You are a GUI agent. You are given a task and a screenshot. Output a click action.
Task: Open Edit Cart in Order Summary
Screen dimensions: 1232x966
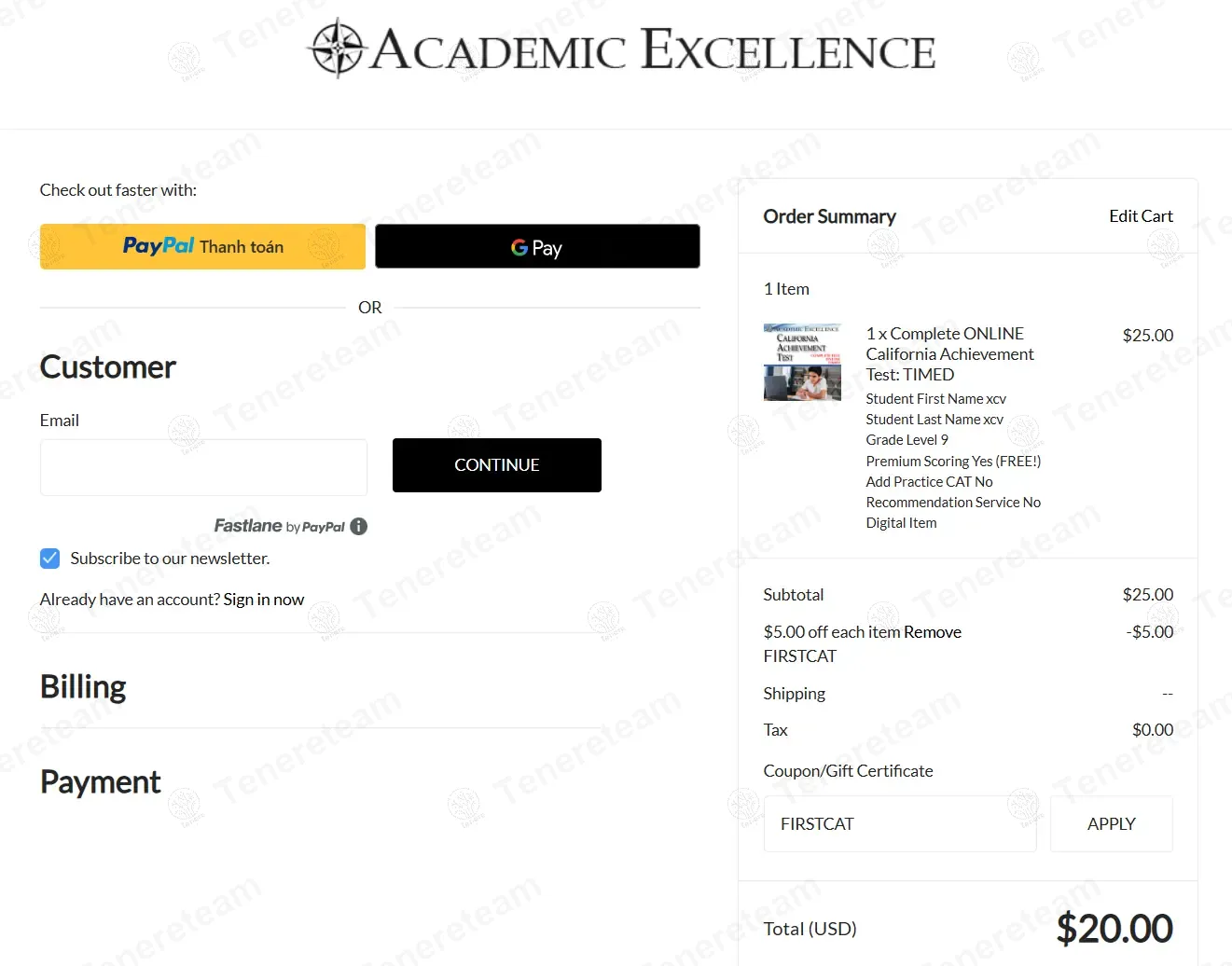pos(1141,216)
